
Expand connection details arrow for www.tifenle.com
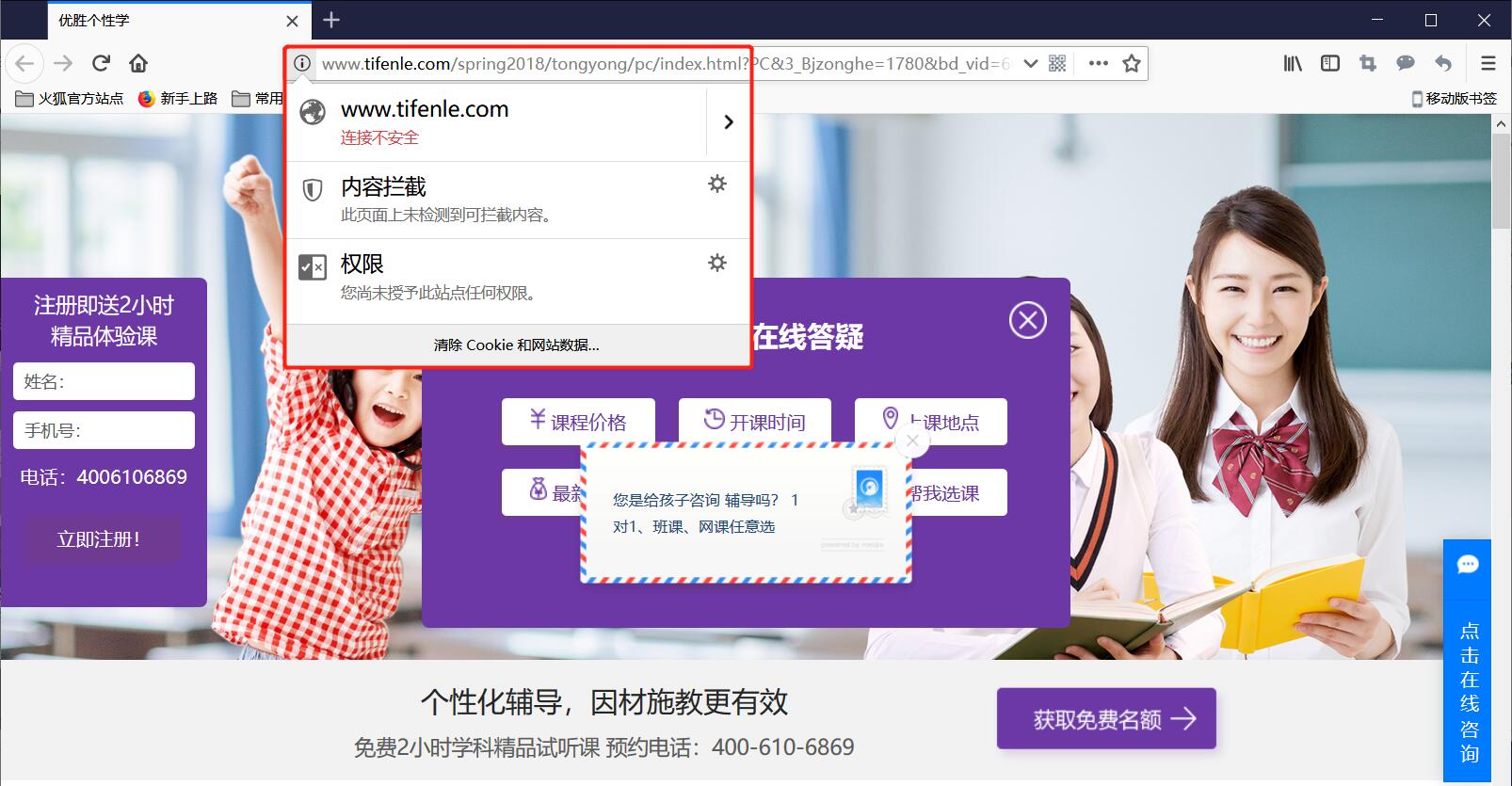pos(728,121)
